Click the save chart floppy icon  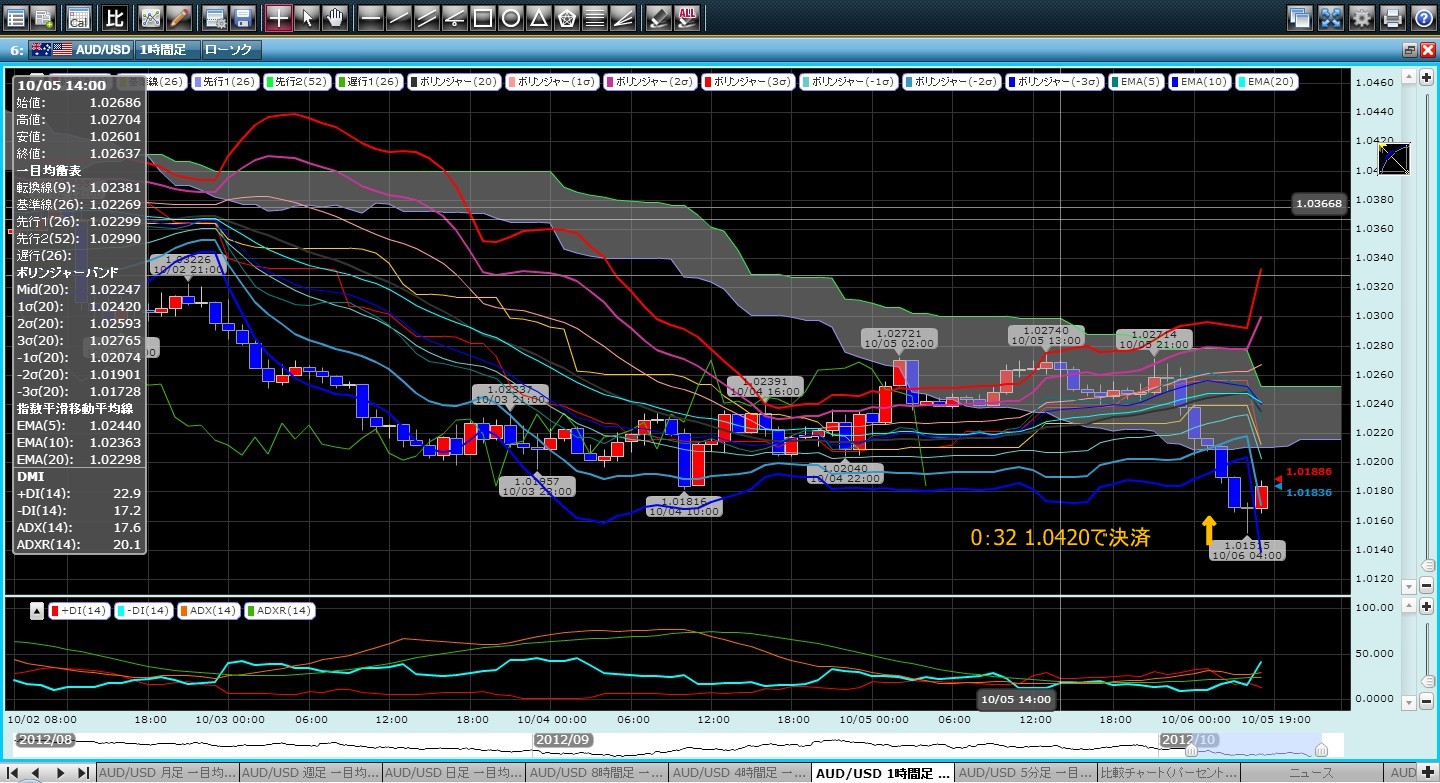click(x=241, y=17)
